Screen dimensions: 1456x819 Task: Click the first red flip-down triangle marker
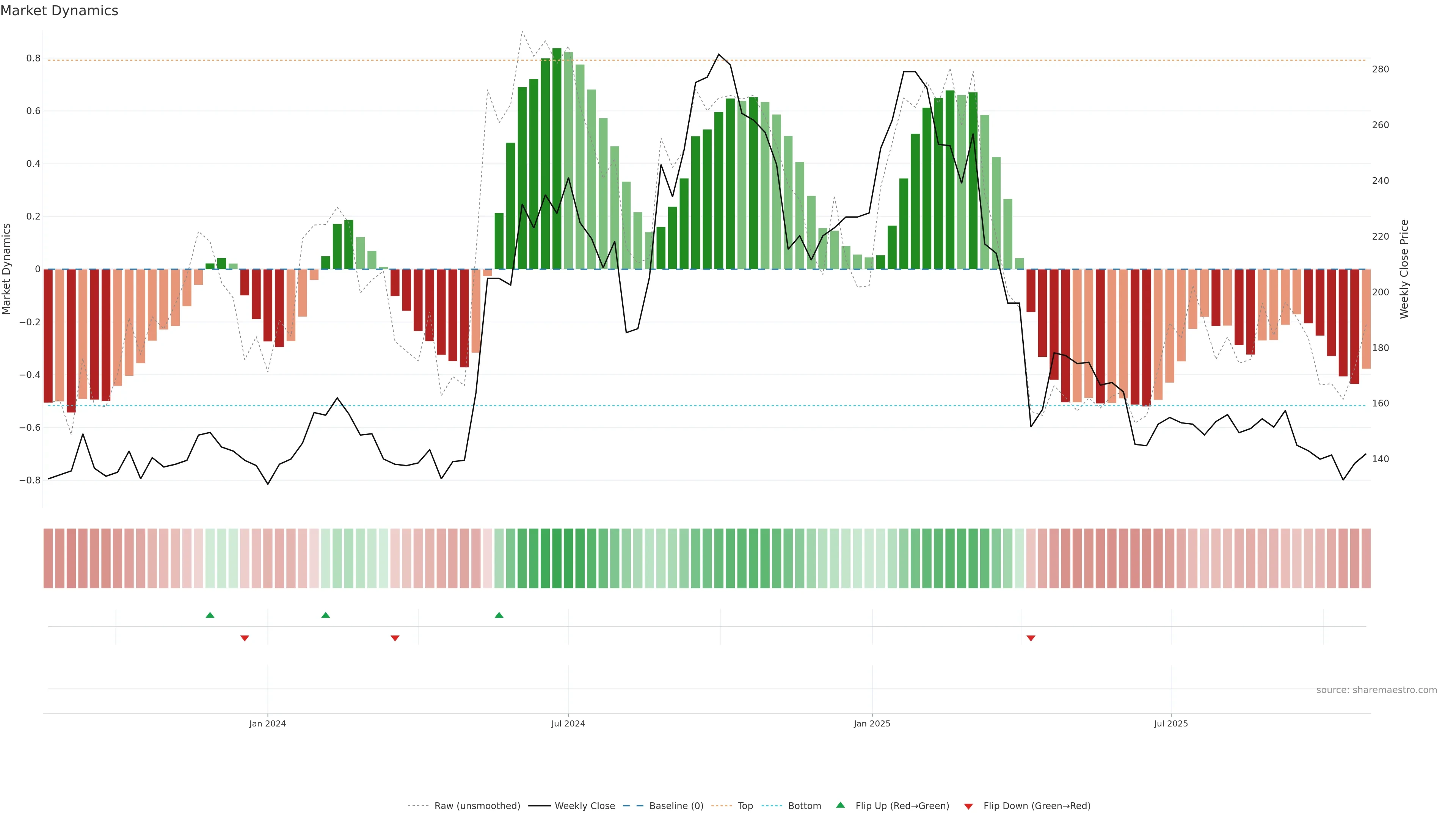pyautogui.click(x=245, y=638)
